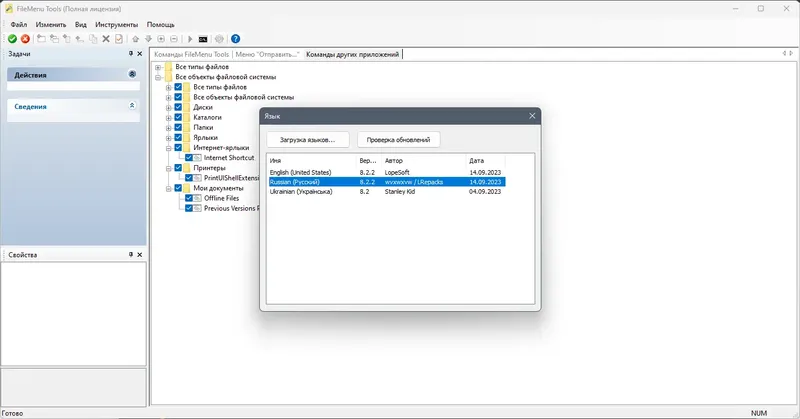Screen dimensions: 800x419
Task: Collapse the Интернет-ярлыки tree node
Action: [x=168, y=148]
